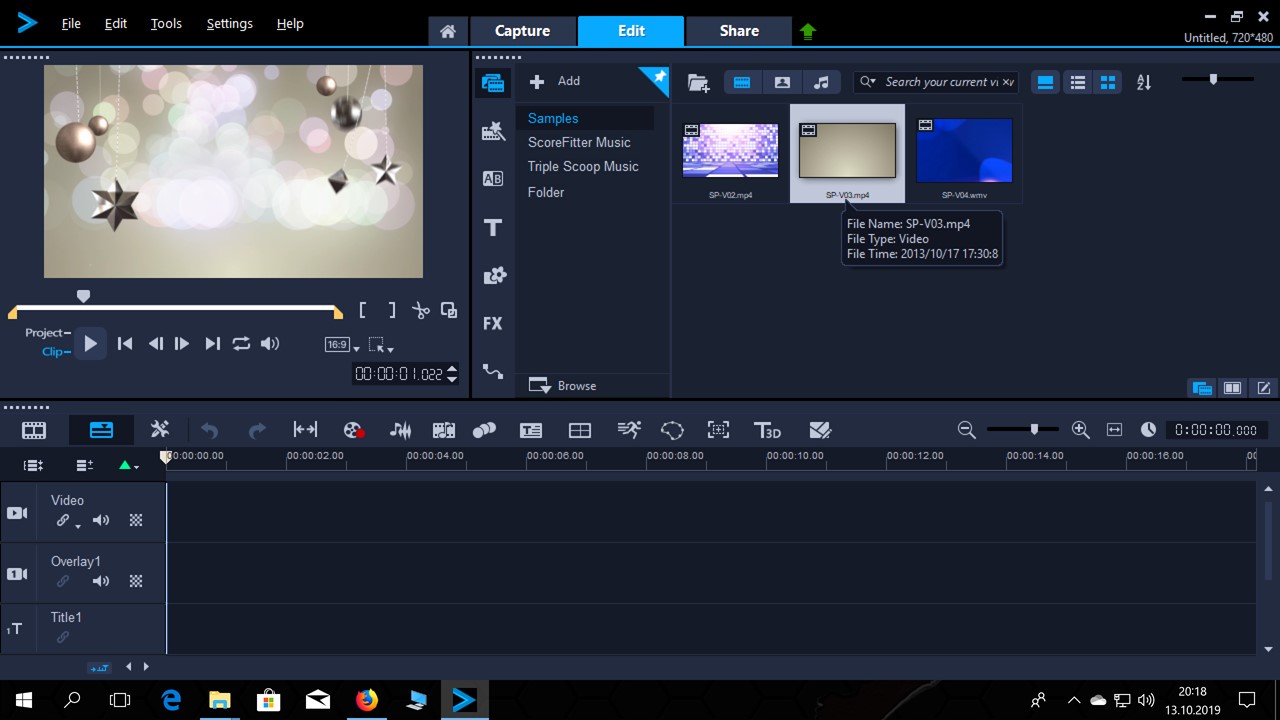Viewport: 1280px width, 720px height.
Task: Open the FX filter library
Action: (492, 323)
